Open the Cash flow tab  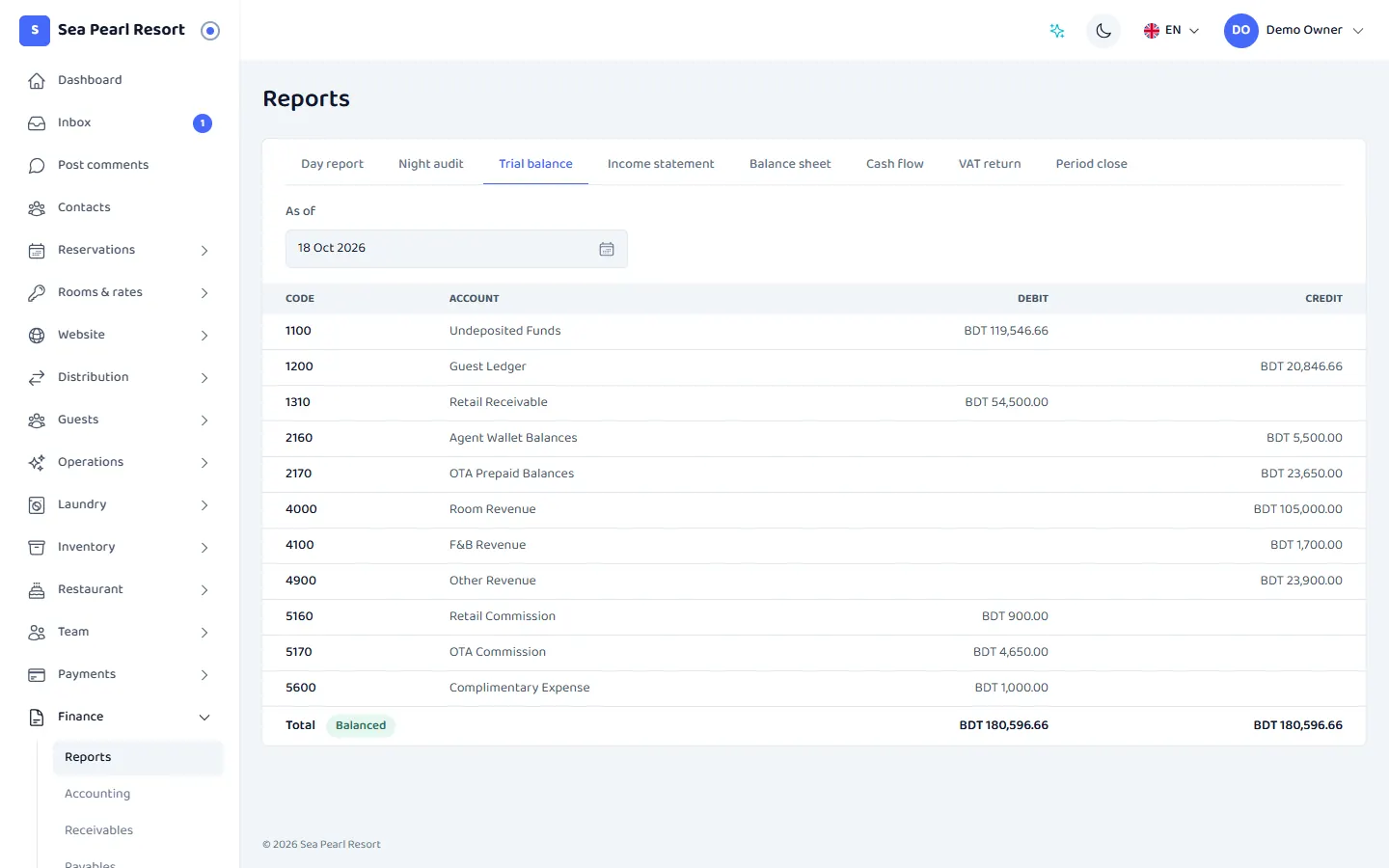point(895,164)
